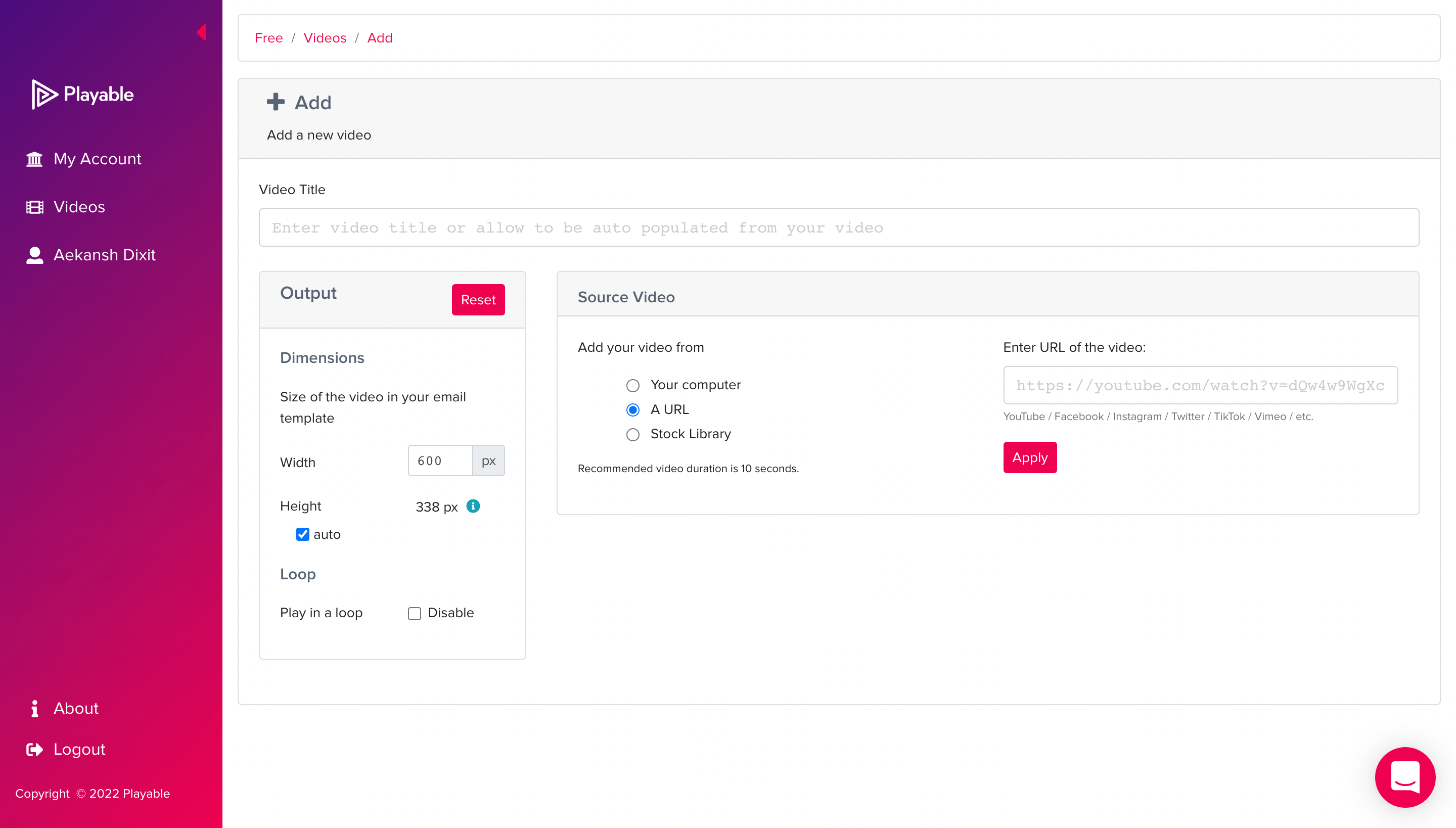
Task: Click the Aekansh Dixit user icon
Action: [x=34, y=255]
